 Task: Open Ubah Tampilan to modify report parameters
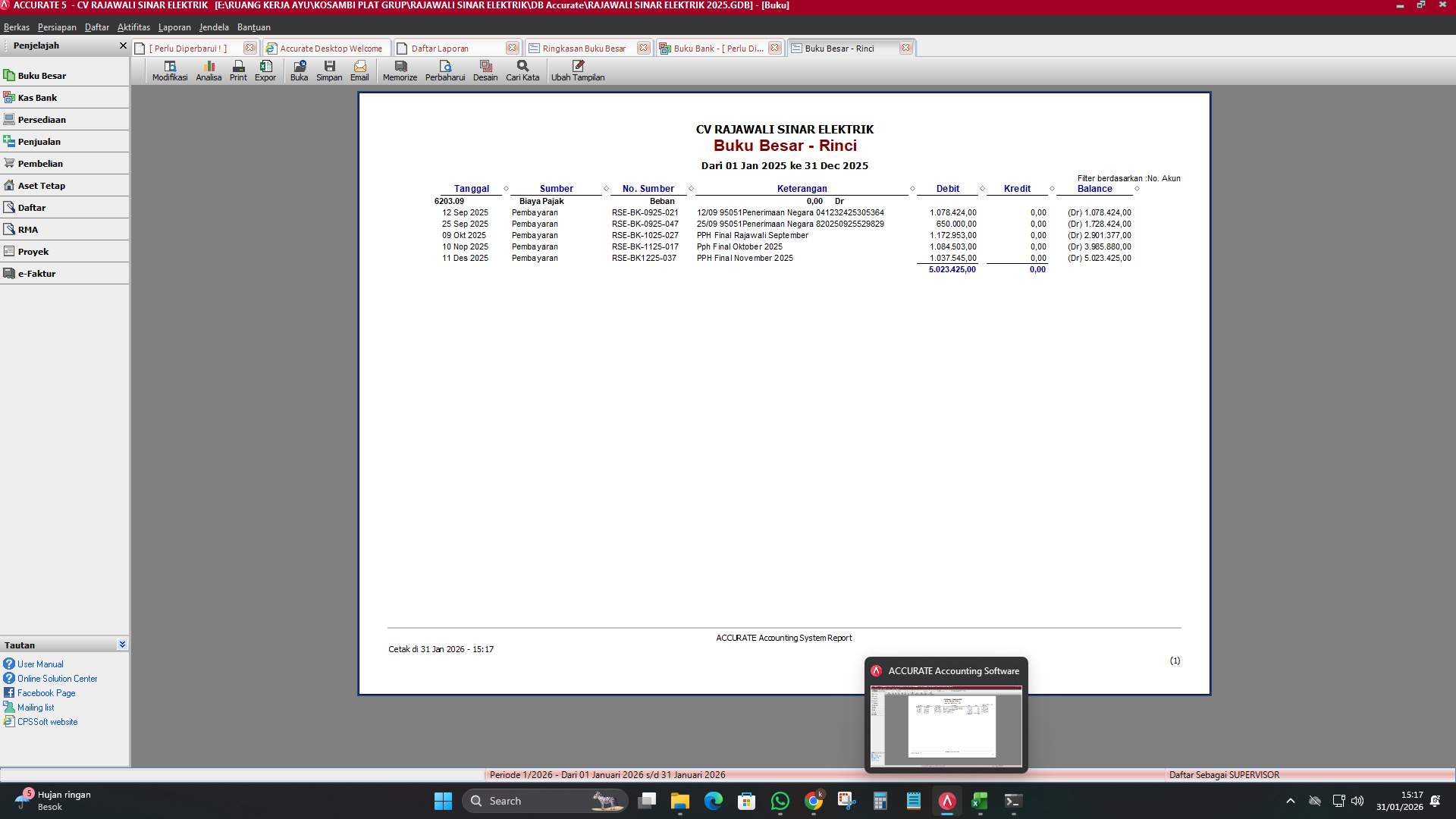(578, 71)
